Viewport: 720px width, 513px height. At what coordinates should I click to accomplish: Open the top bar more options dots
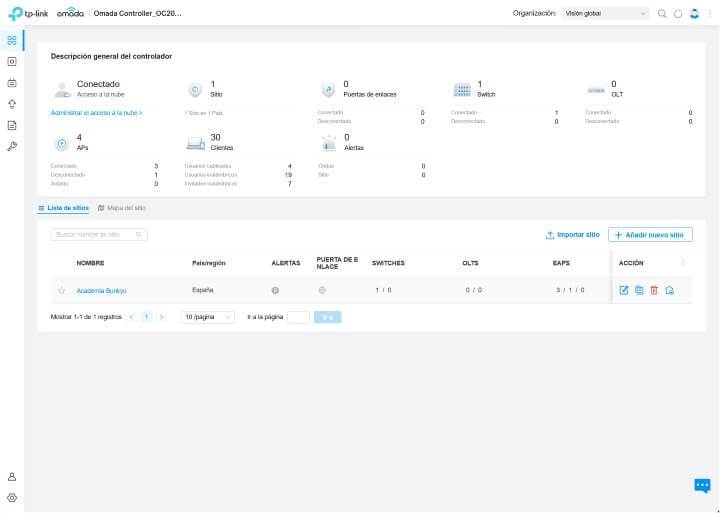coord(710,14)
